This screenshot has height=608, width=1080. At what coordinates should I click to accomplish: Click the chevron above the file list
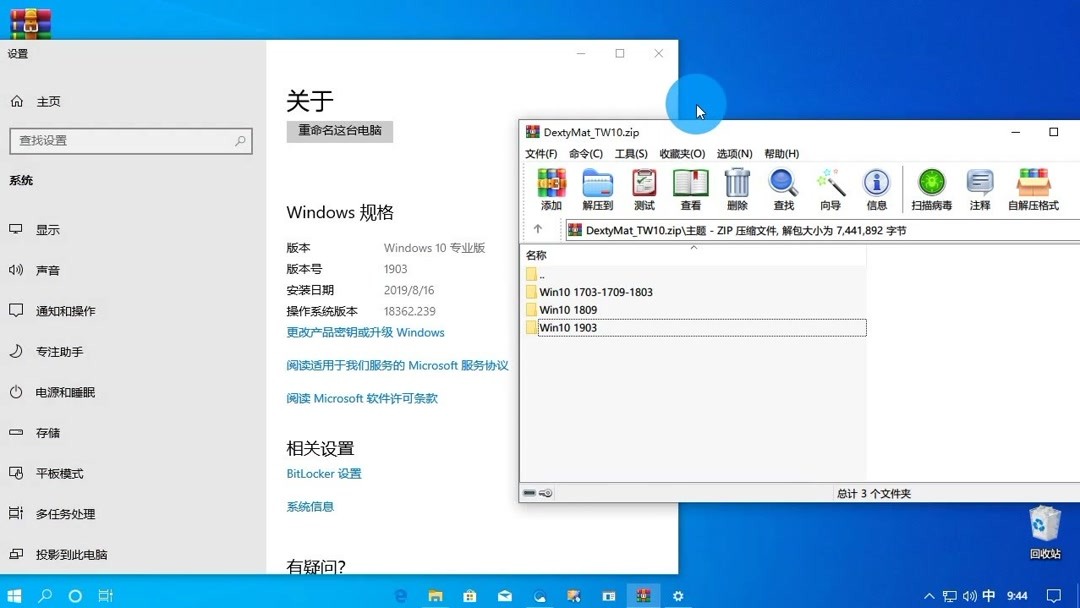[x=694, y=247]
